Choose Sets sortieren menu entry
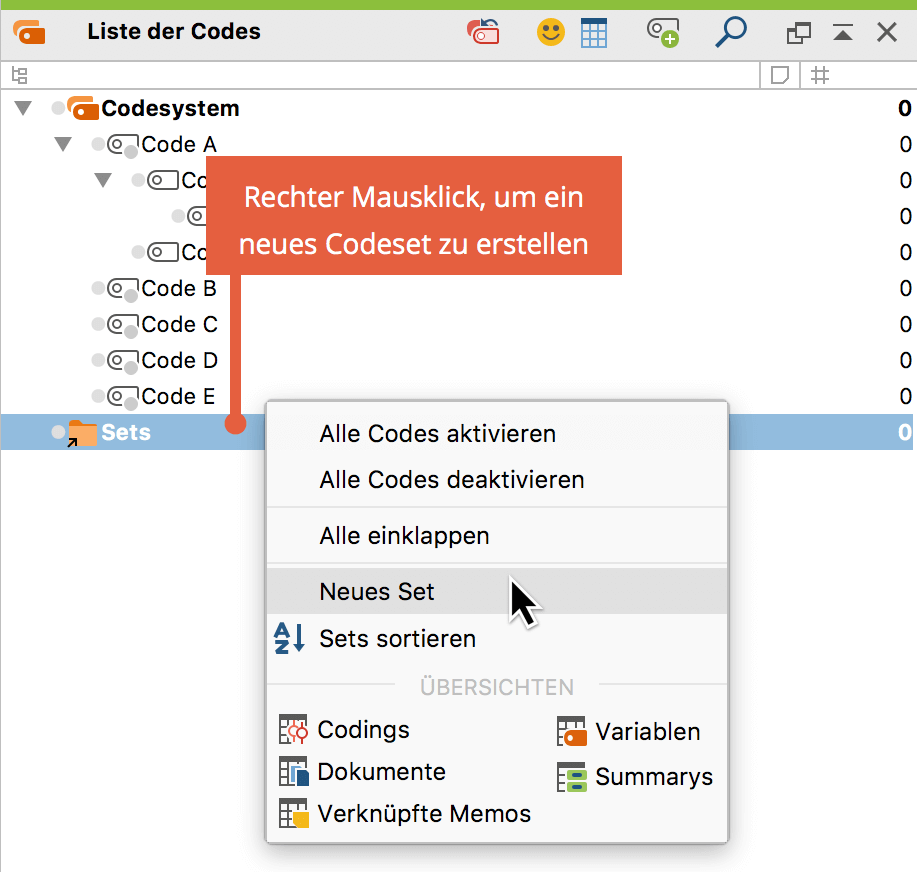Viewport: 917px width, 872px height. coord(497,638)
